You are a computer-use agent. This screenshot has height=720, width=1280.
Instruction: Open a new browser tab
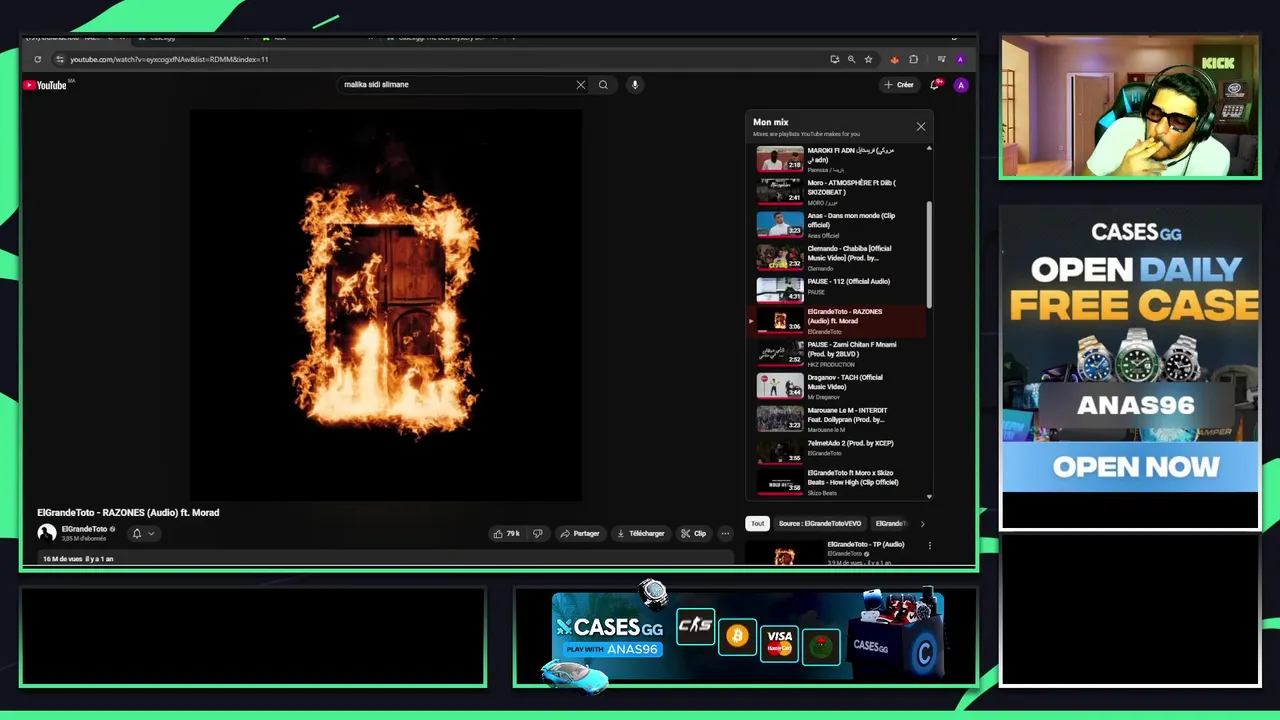click(x=514, y=38)
